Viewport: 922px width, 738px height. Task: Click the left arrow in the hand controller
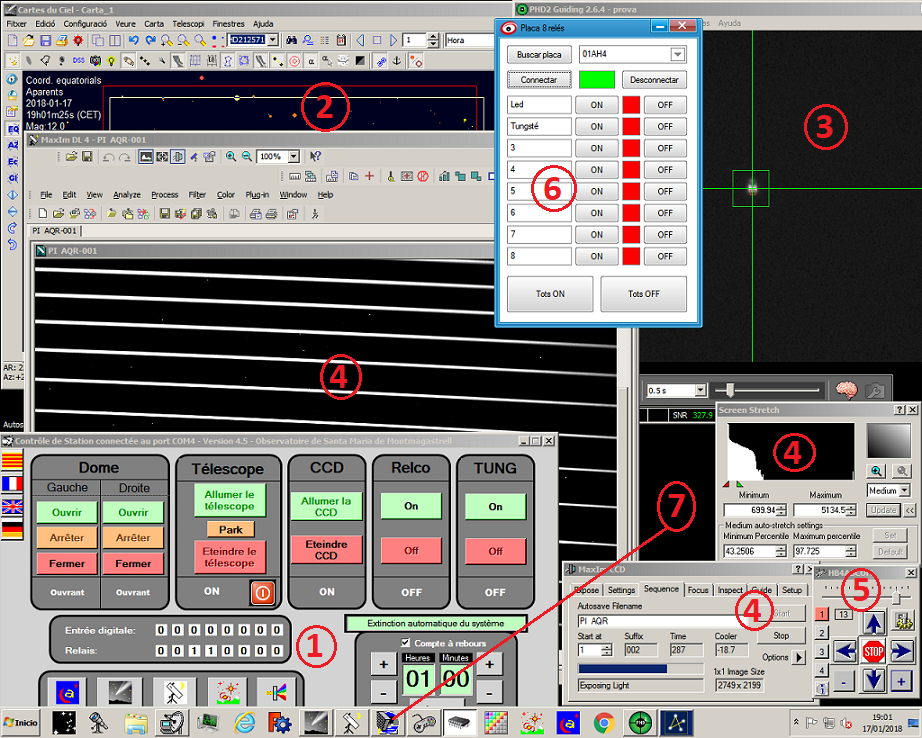(845, 651)
